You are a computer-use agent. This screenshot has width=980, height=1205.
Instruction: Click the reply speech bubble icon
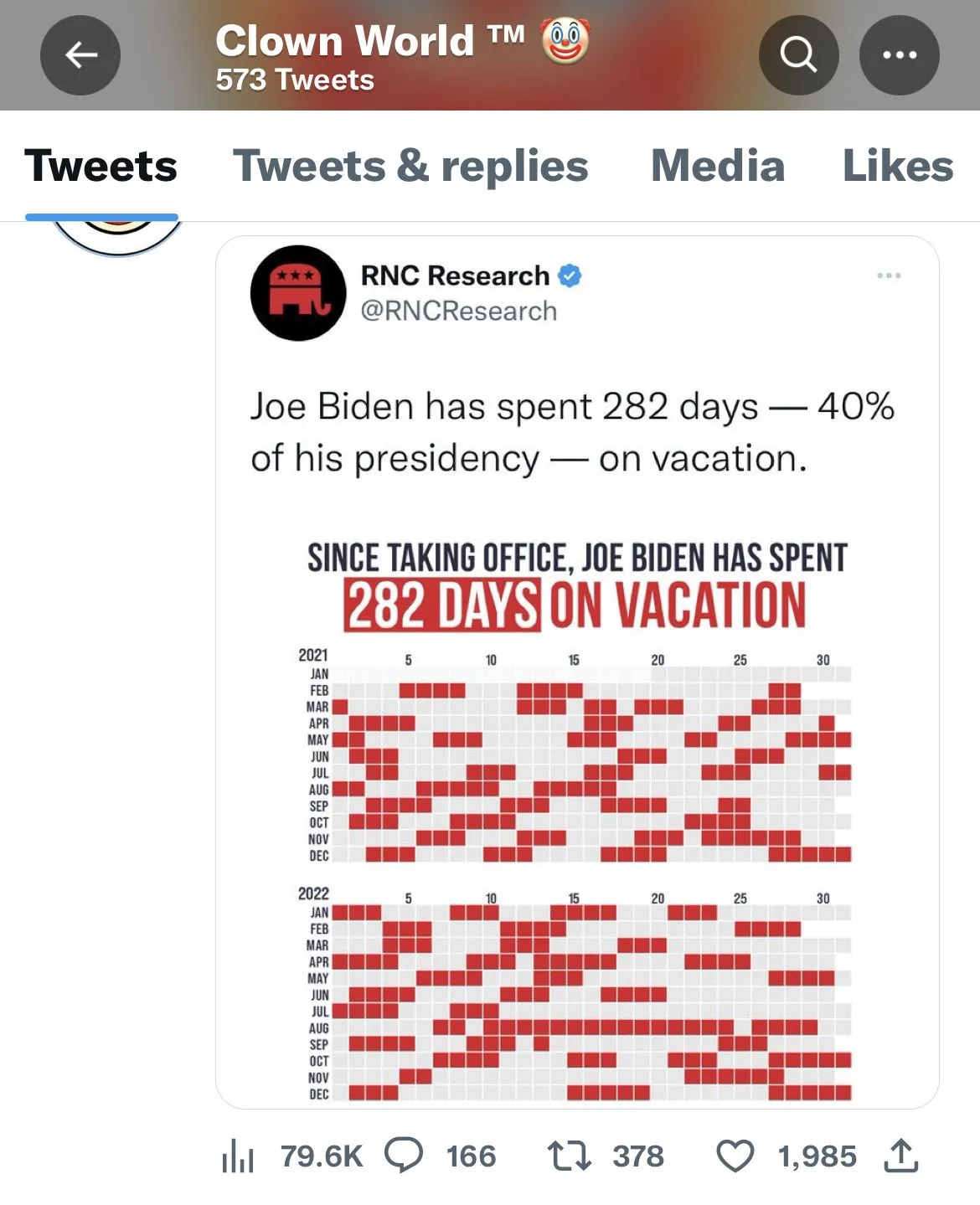[404, 1156]
